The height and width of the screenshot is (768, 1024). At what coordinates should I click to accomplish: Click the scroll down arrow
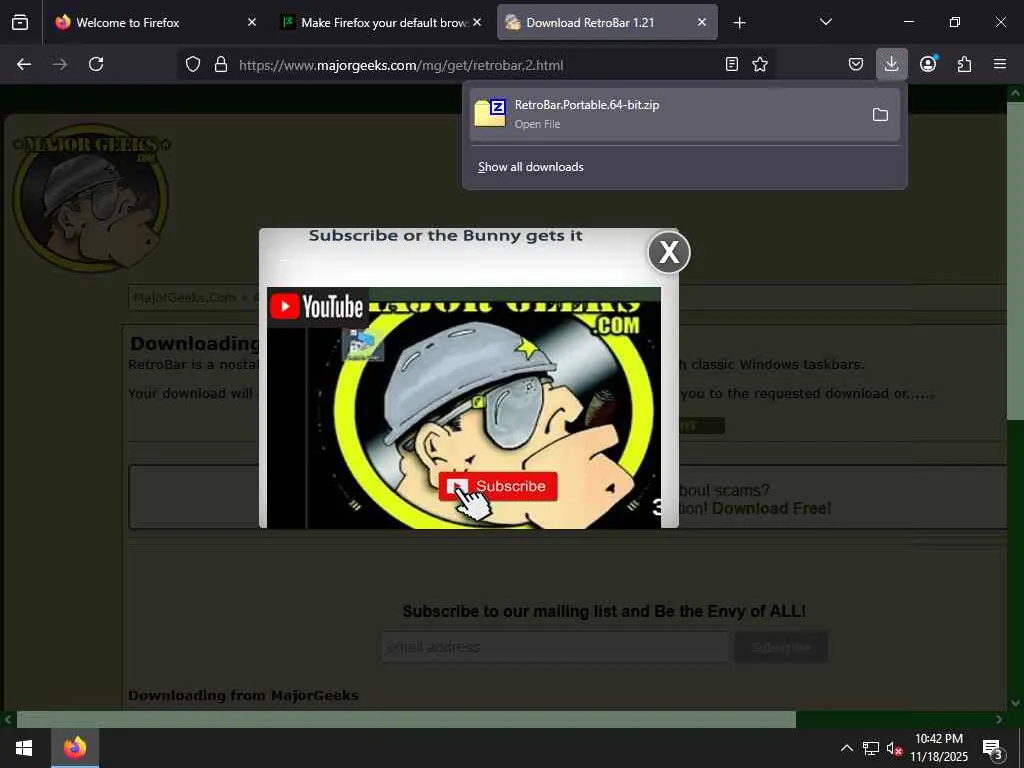pyautogui.click(x=1015, y=703)
